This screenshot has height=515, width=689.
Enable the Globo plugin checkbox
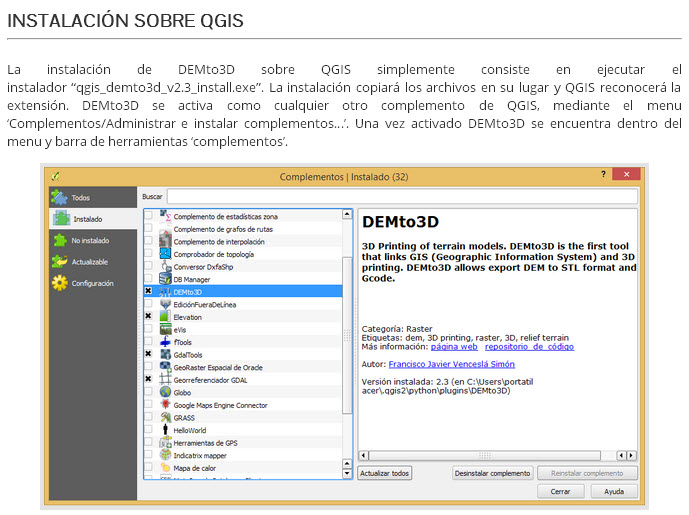[149, 392]
